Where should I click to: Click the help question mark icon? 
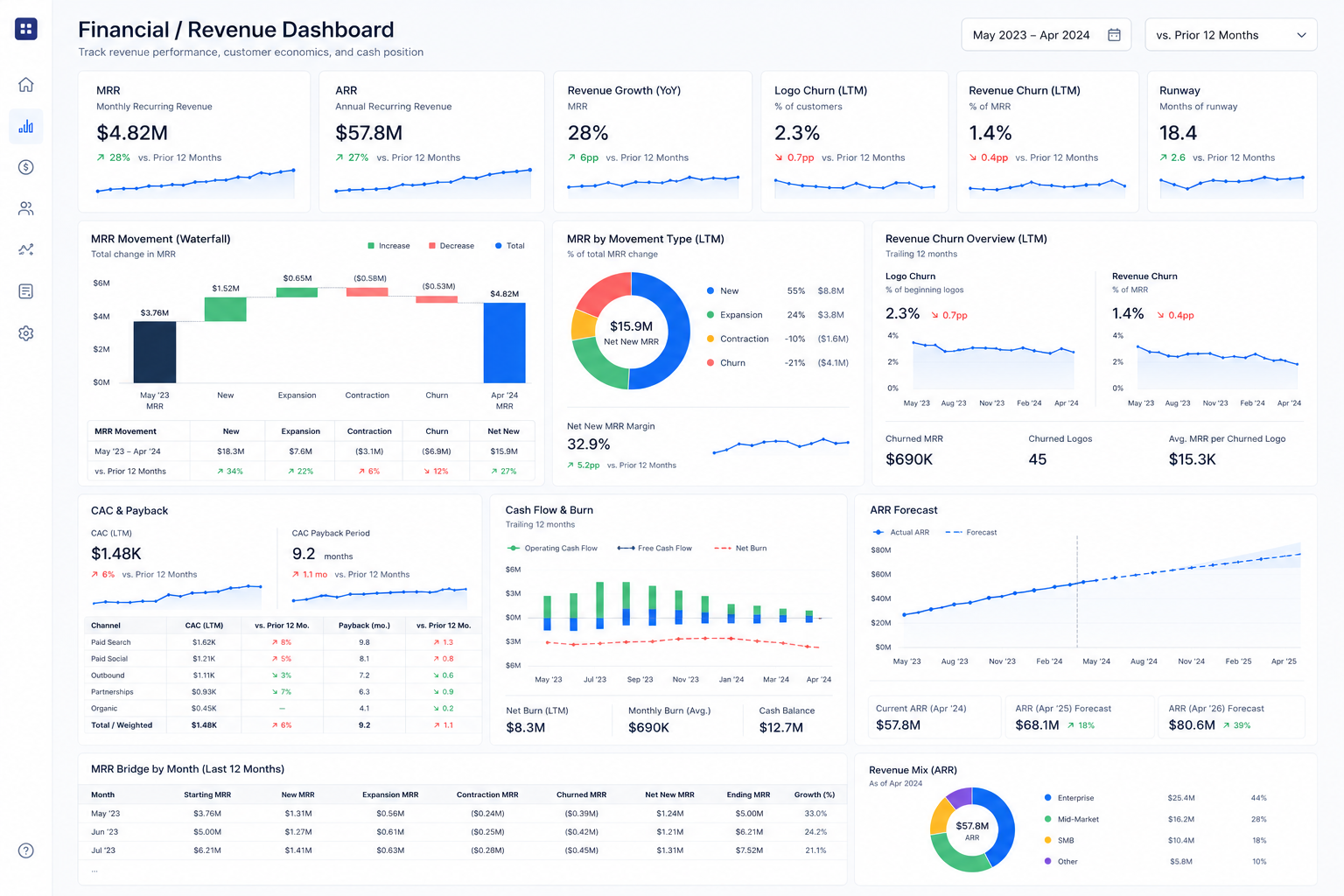(26, 850)
